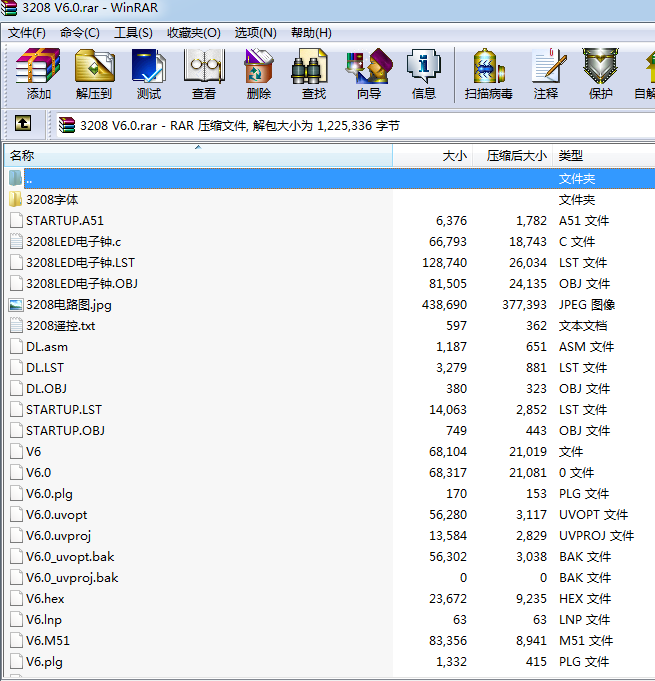Select the 3208电路图.jpg image icon
Viewport: 655px width, 681px height.
[16, 305]
